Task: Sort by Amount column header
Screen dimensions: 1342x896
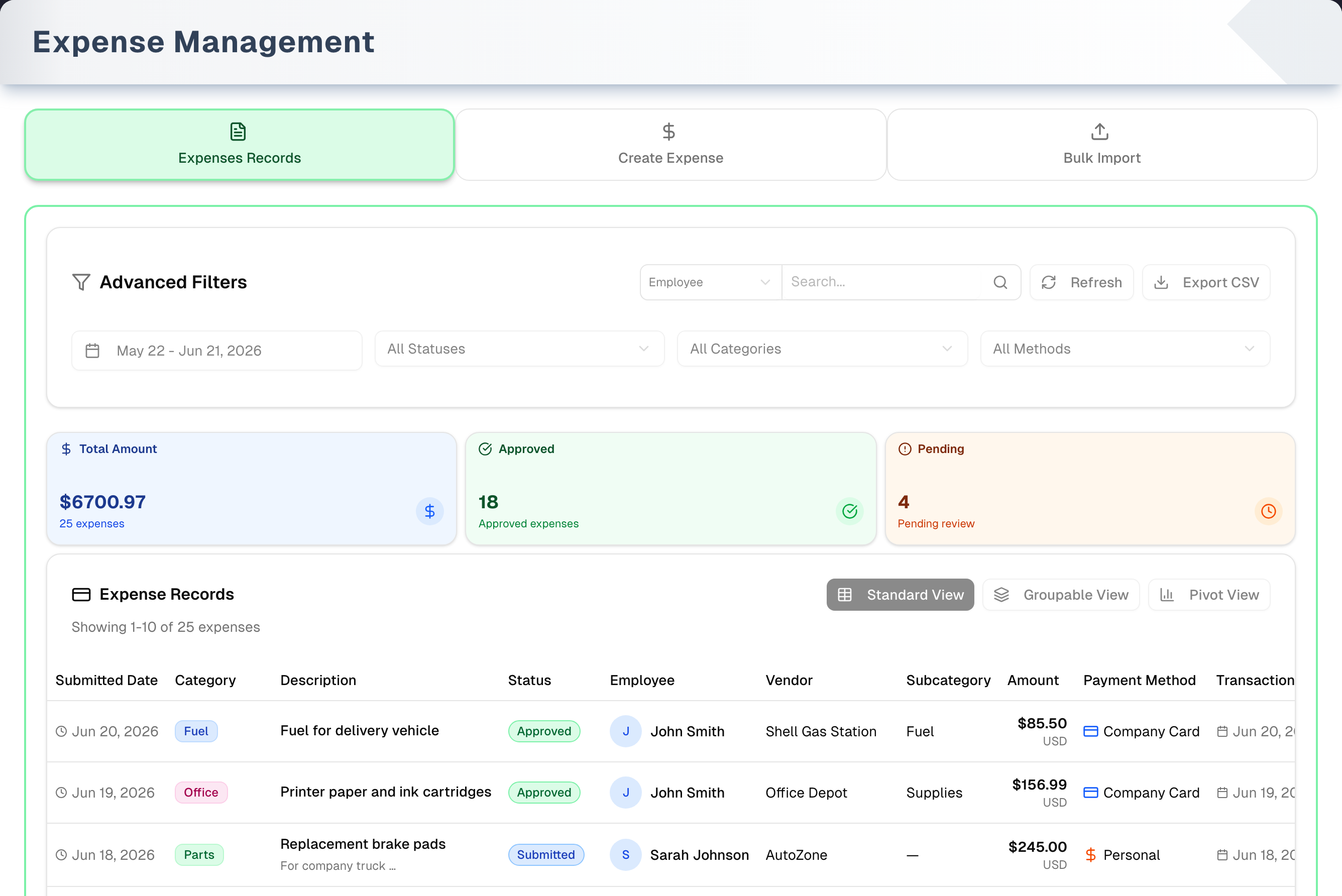Action: [x=1032, y=680]
